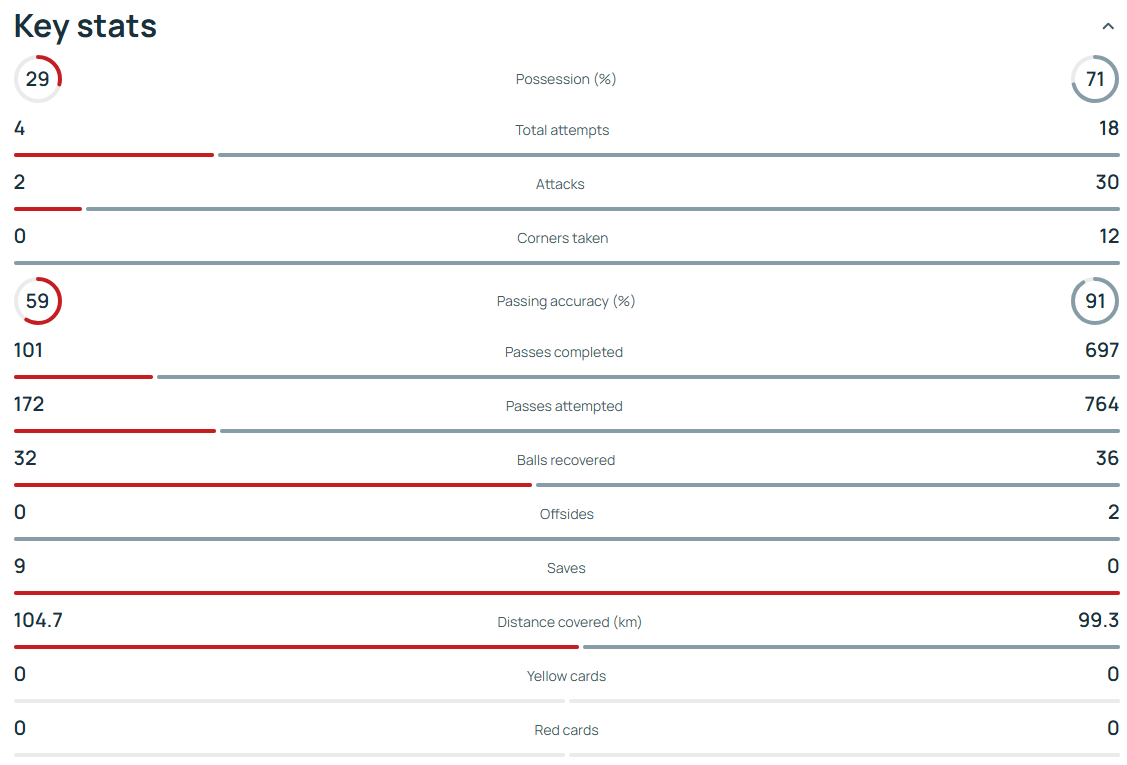
Task: Click the Passes completed value 697
Action: (x=1102, y=350)
